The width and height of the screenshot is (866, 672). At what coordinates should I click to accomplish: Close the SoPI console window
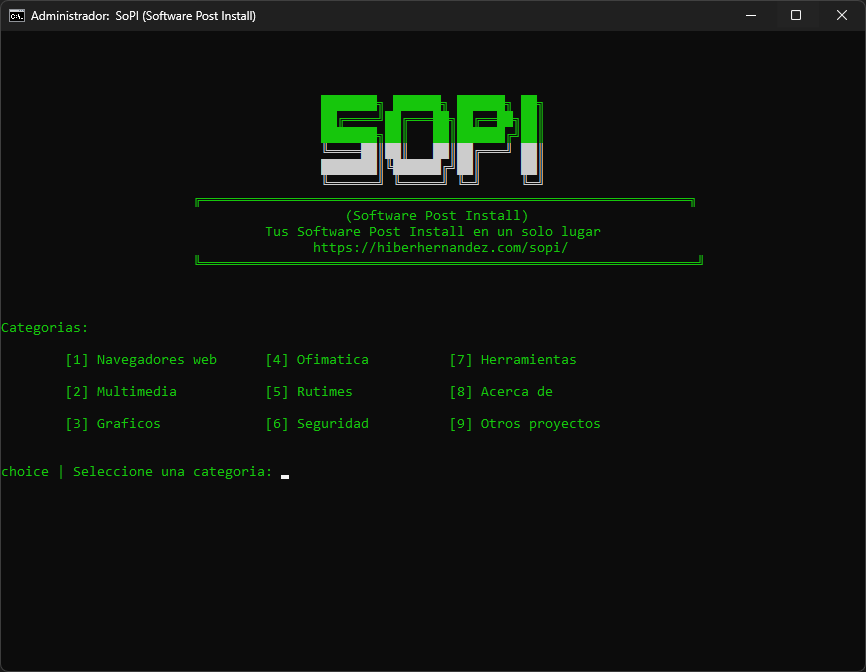(x=841, y=15)
